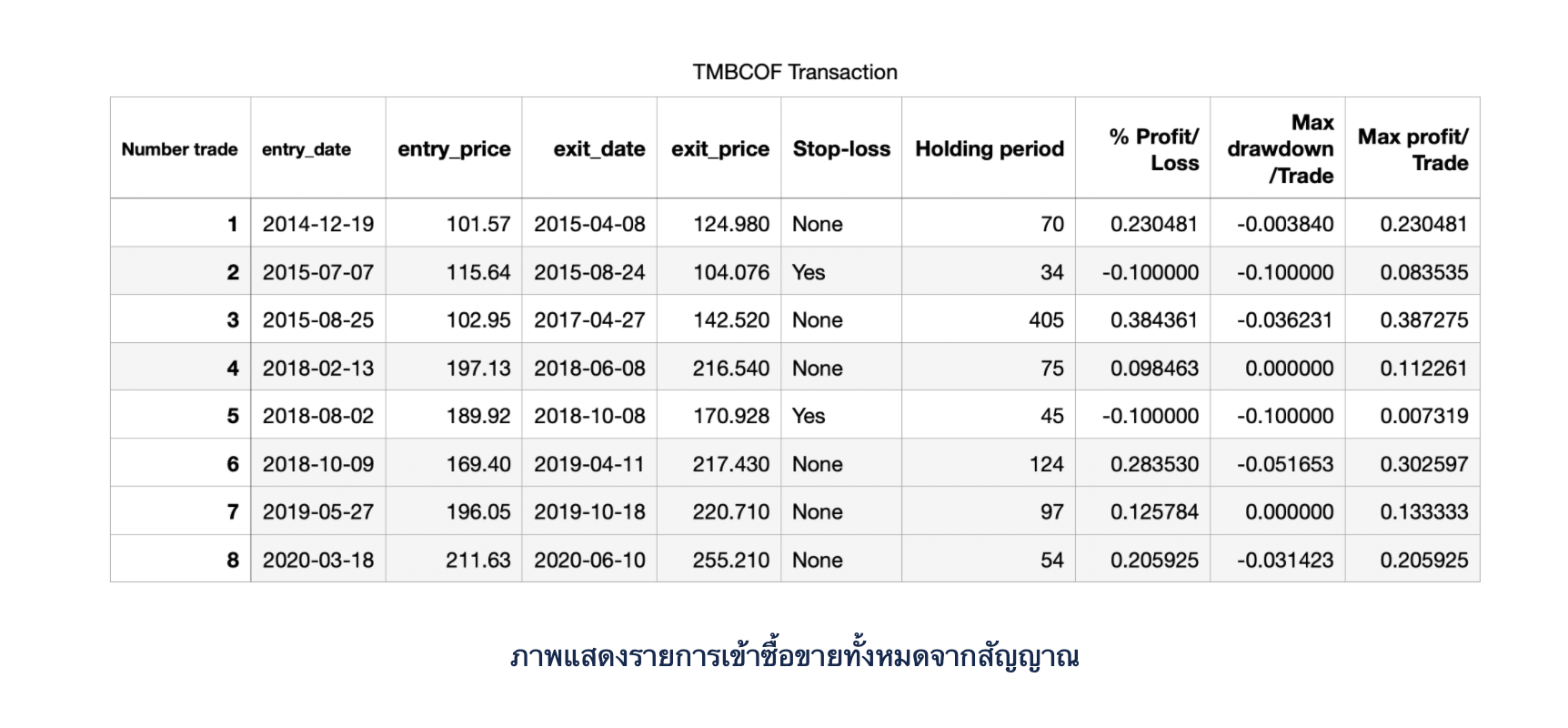Select entry price 197.13 in trade 4
Image resolution: width=1568 pixels, height=728 pixels.
477,369
